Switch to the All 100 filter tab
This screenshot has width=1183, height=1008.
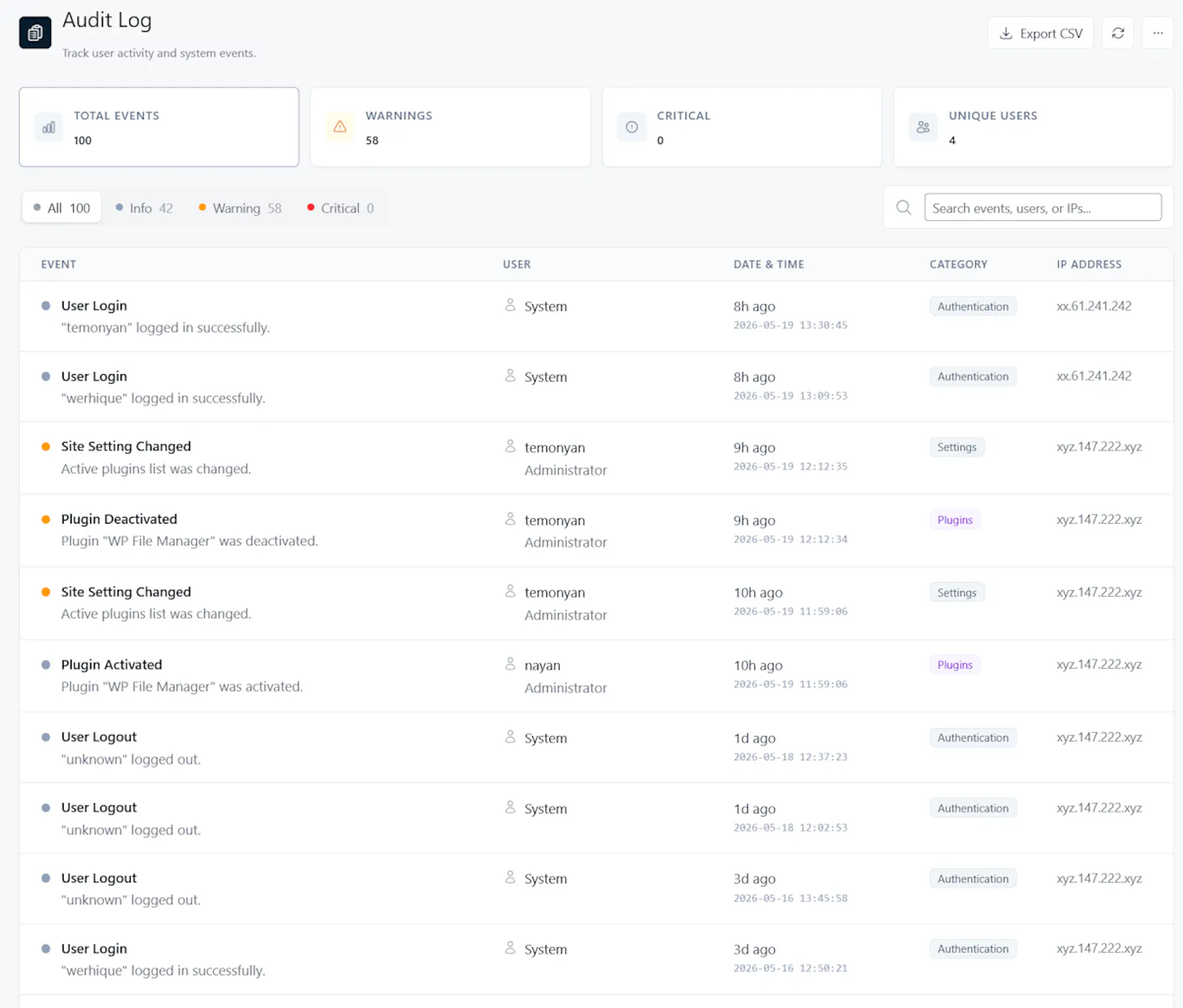point(62,208)
